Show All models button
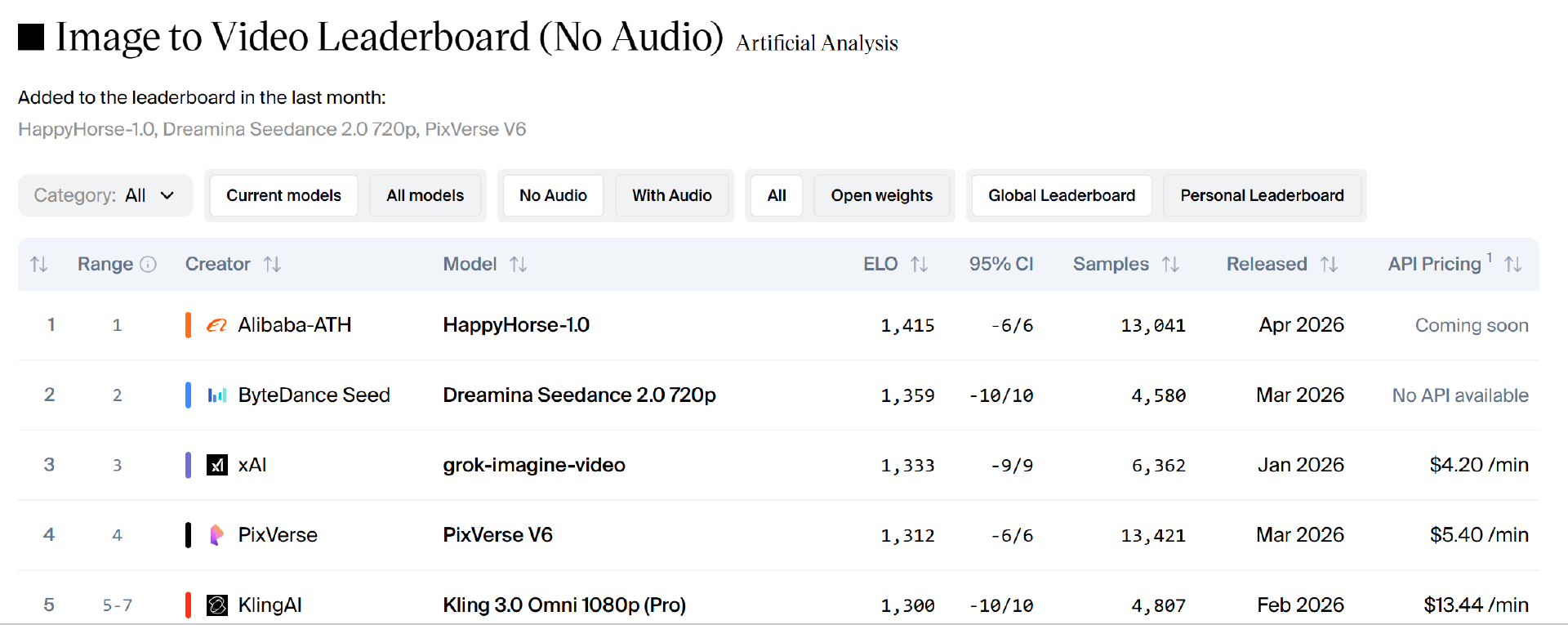Image resolution: width=1568 pixels, height=625 pixels. coord(425,195)
